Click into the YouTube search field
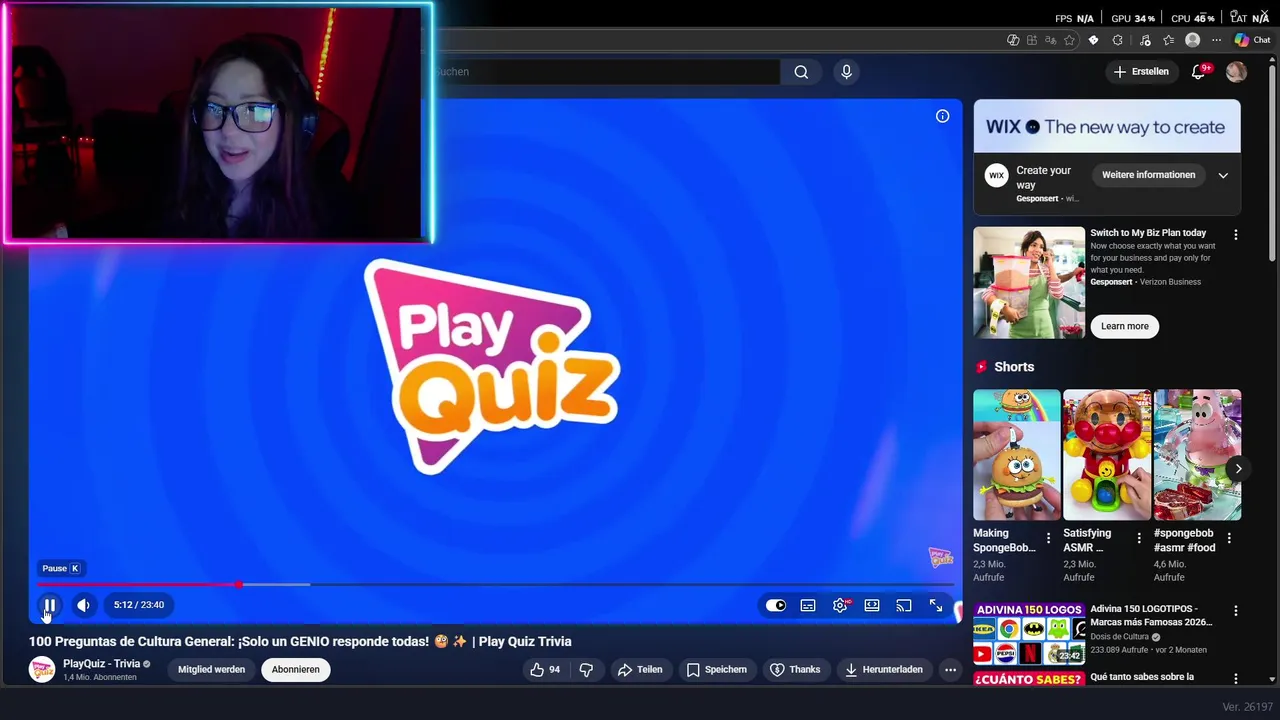 606,72
